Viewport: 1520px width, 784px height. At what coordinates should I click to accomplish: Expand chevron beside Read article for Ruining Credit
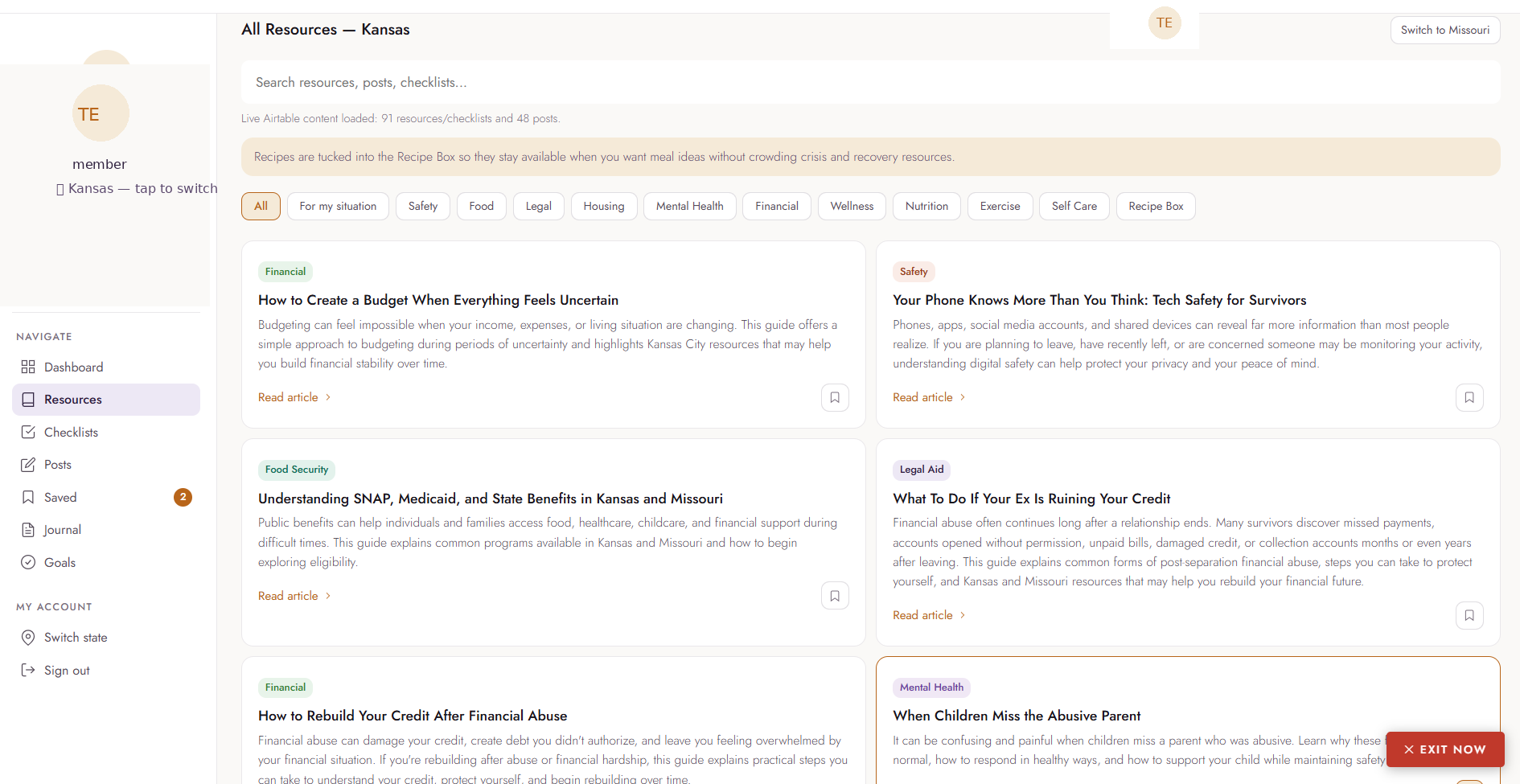[963, 615]
